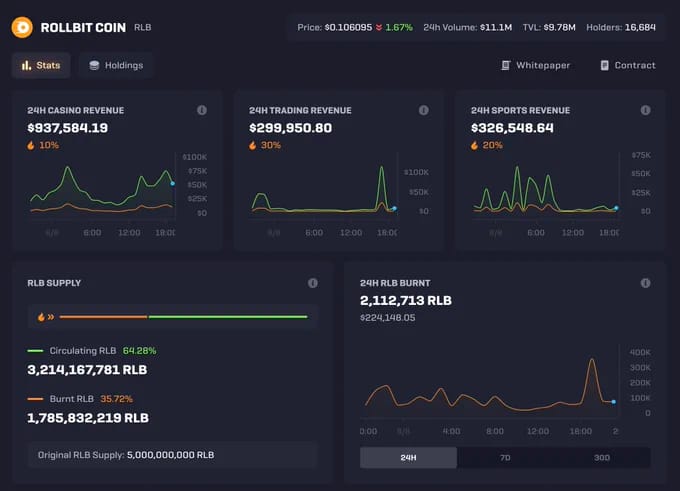Image resolution: width=680 pixels, height=491 pixels.
Task: Open sports revenue info icon
Action: pyautogui.click(x=645, y=110)
